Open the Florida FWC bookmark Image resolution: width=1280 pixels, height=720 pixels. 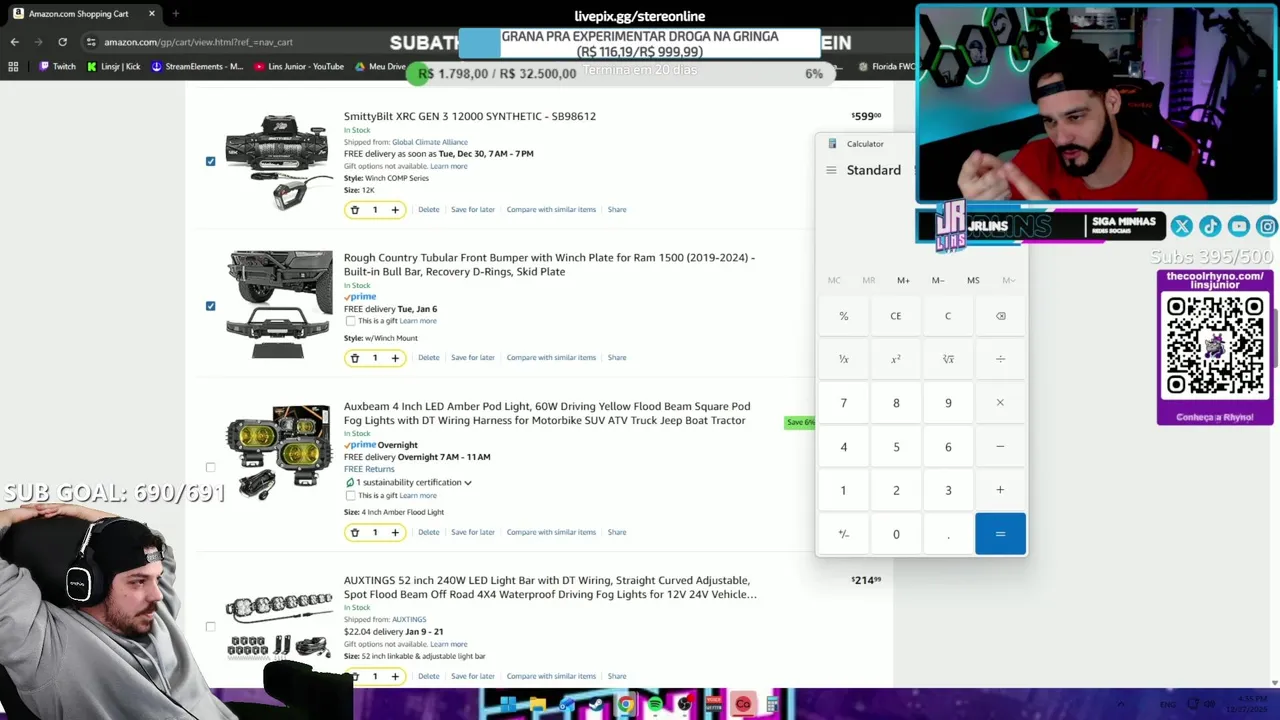click(x=889, y=66)
